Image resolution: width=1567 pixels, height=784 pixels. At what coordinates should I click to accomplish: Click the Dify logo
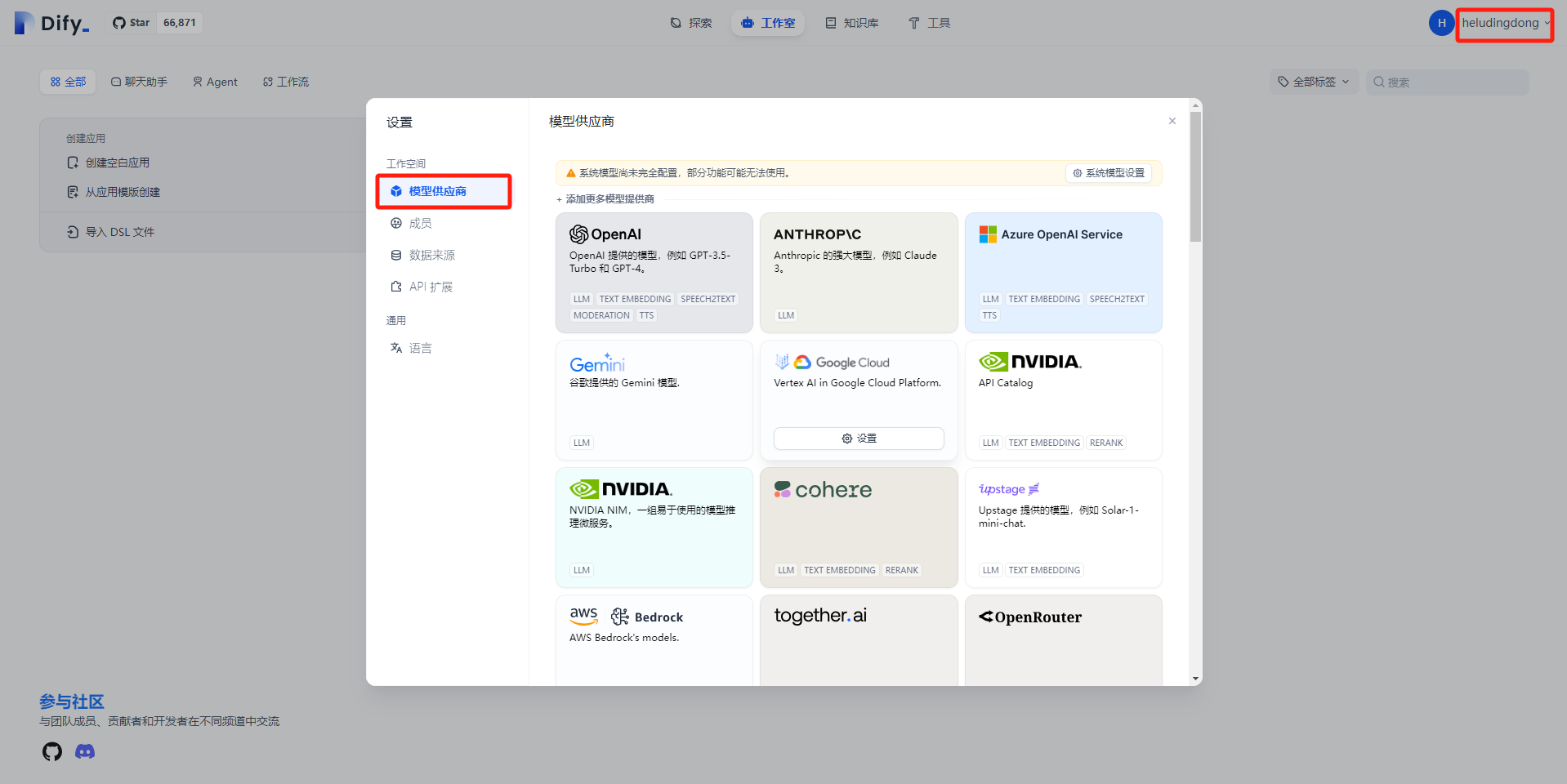tap(51, 23)
